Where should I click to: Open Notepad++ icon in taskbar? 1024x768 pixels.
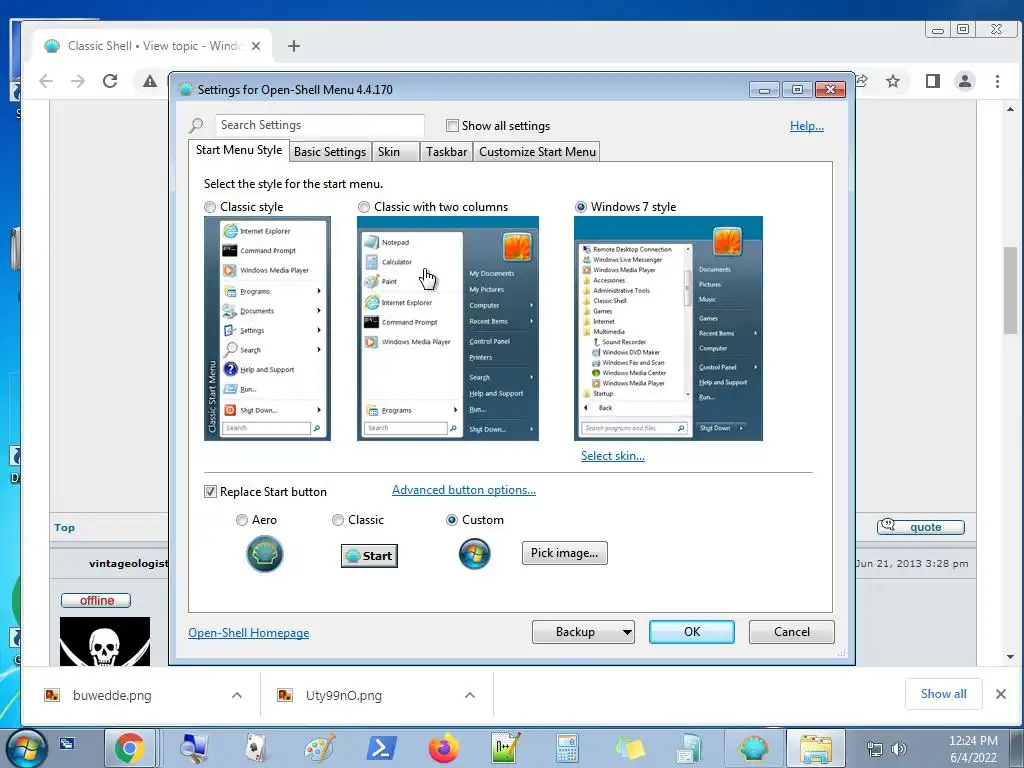[506, 748]
